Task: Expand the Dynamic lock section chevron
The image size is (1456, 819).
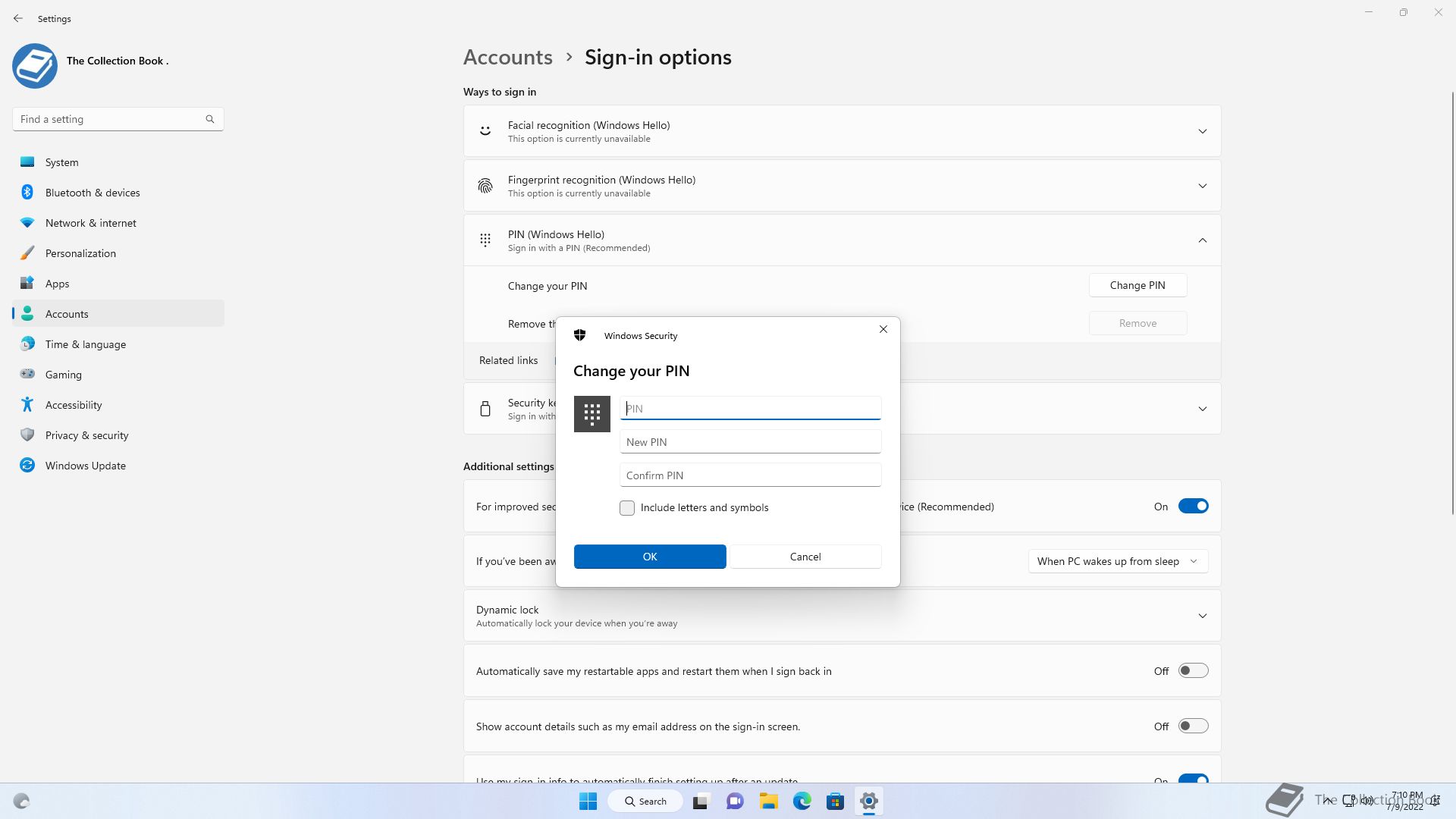Action: tap(1203, 616)
